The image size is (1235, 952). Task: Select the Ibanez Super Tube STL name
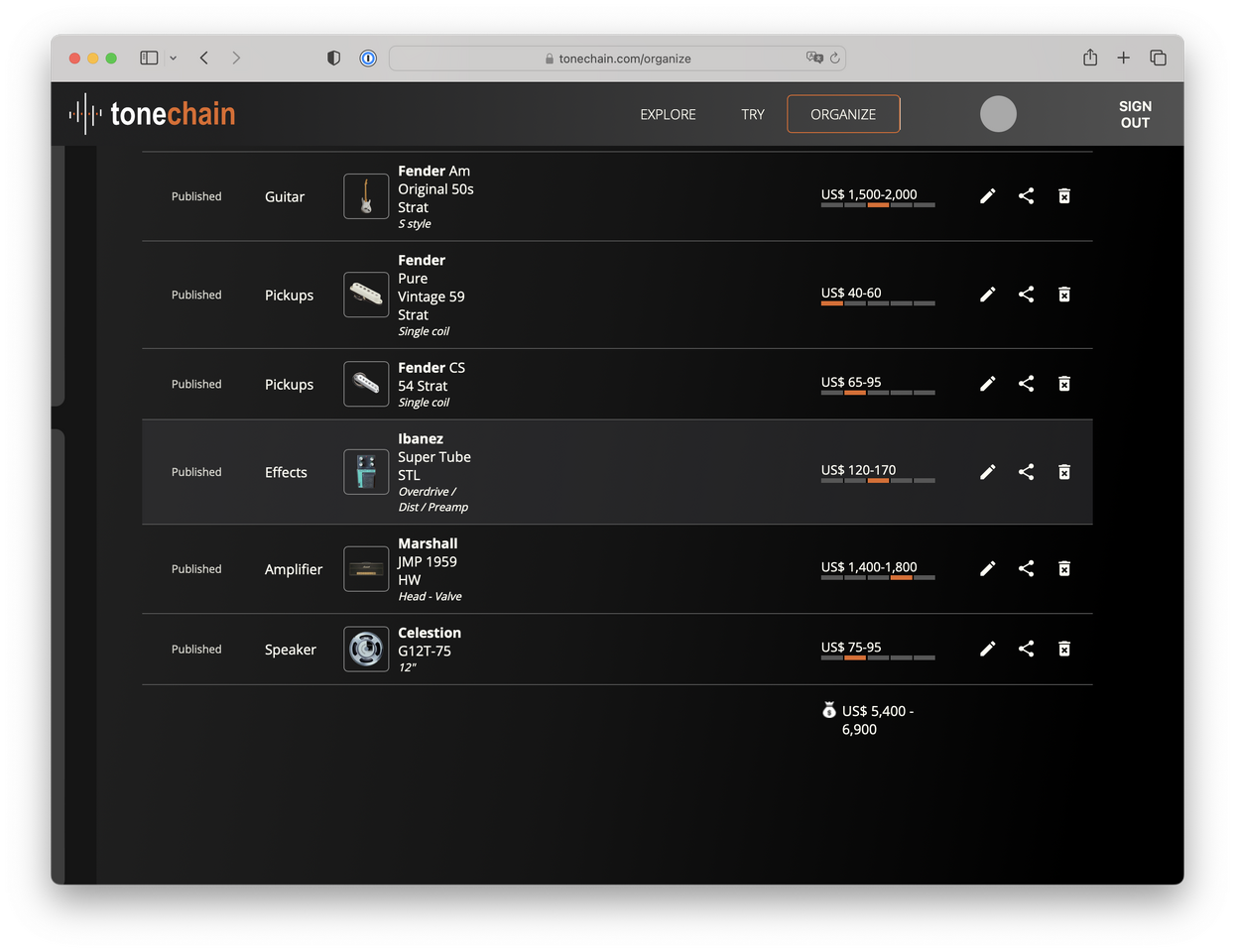[x=434, y=457]
